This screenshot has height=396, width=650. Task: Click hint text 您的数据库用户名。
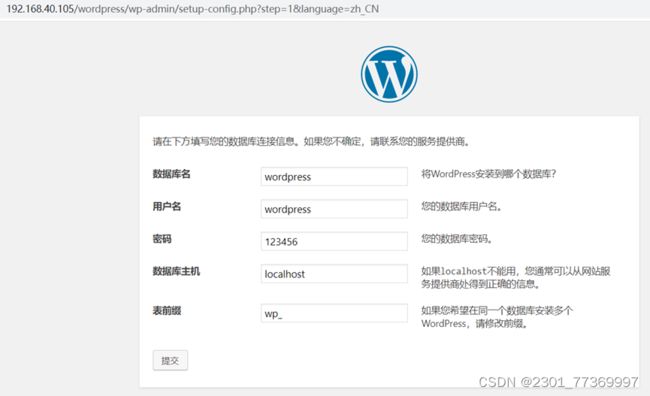pyautogui.click(x=462, y=206)
